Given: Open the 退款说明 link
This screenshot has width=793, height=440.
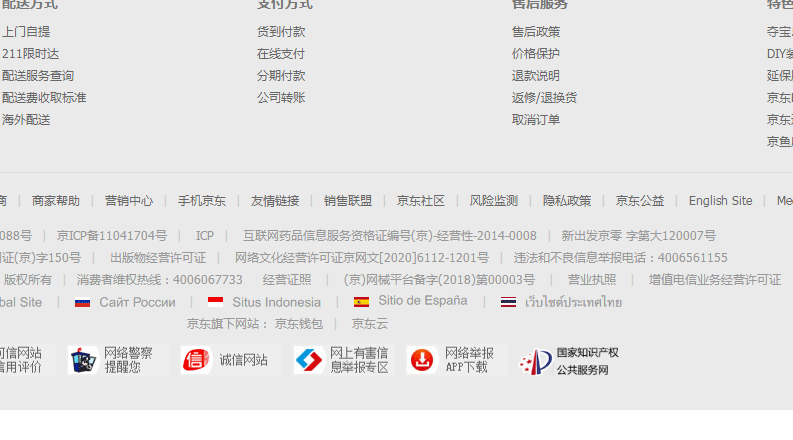Looking at the screenshot, I should (536, 76).
